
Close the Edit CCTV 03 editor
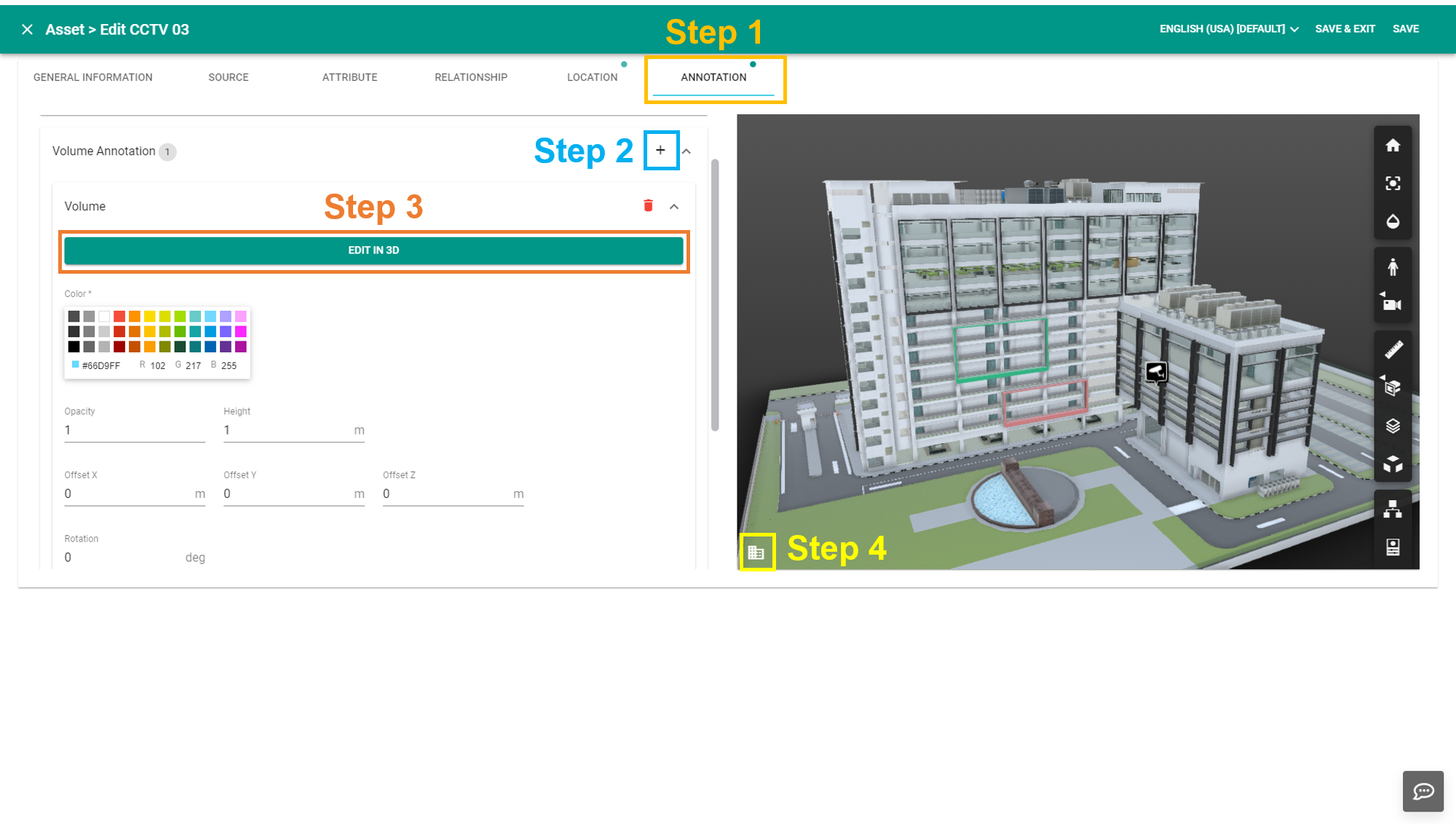(x=27, y=29)
